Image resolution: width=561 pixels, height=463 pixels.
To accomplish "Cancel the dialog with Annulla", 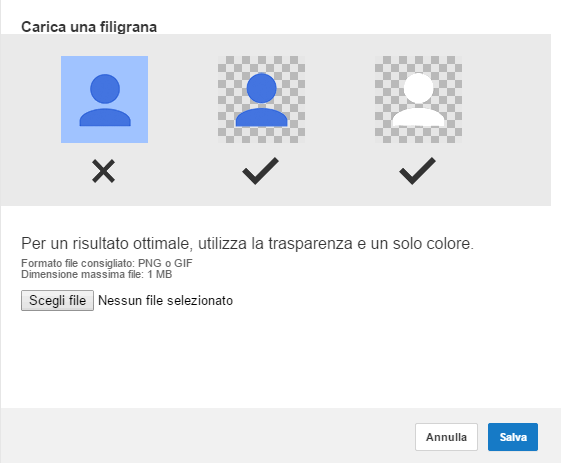I will point(446,437).
